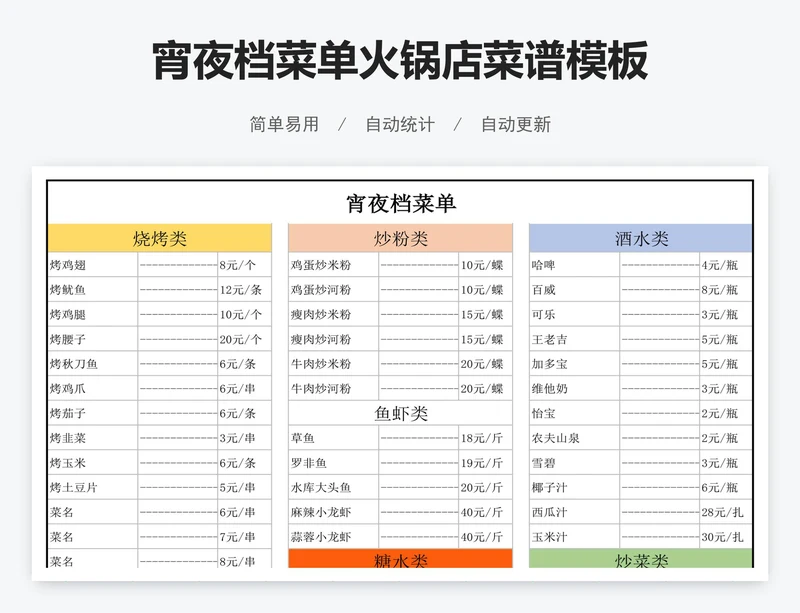The image size is (800, 613).
Task: Select the 鱼虾类 section header
Action: pos(400,413)
